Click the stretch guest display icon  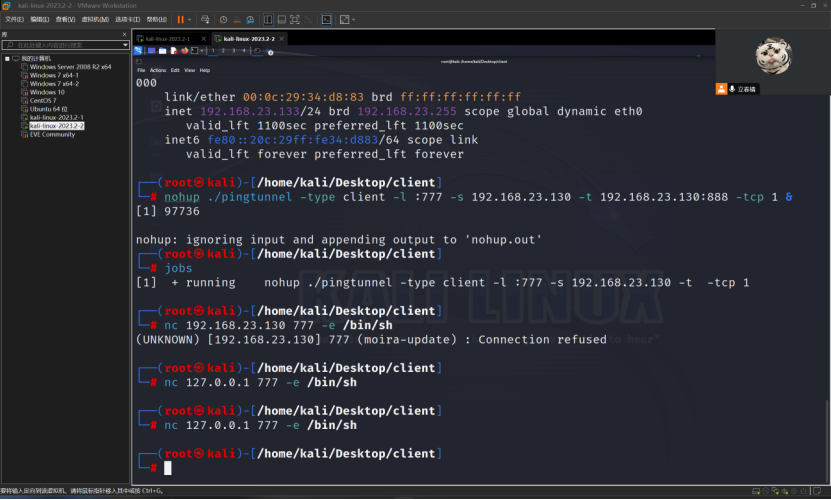pos(344,20)
